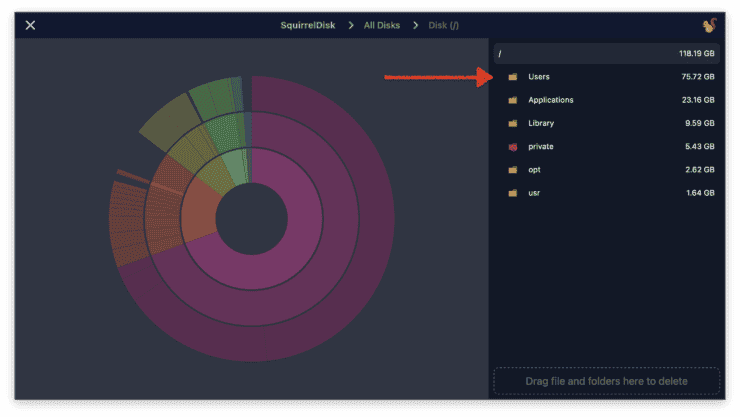The width and height of the screenshot is (740, 417).
Task: Click the usr folder icon
Action: click(513, 193)
